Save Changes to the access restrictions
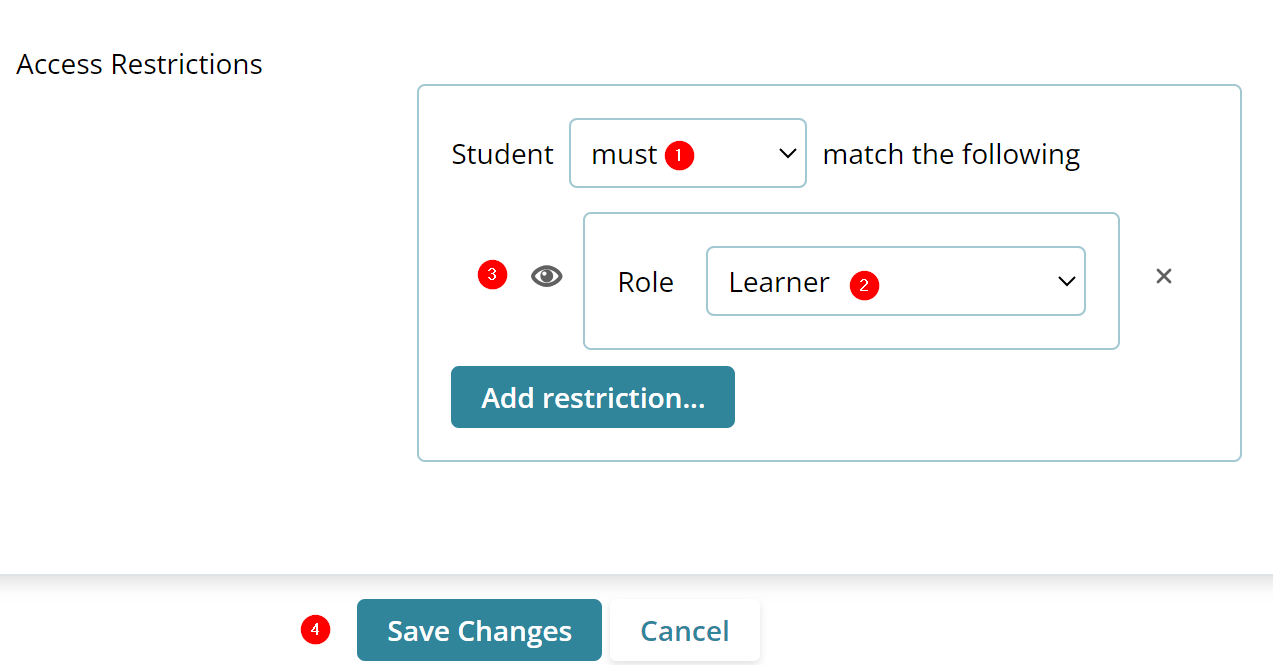Viewport: 1273px width, 665px height. pyautogui.click(x=479, y=630)
